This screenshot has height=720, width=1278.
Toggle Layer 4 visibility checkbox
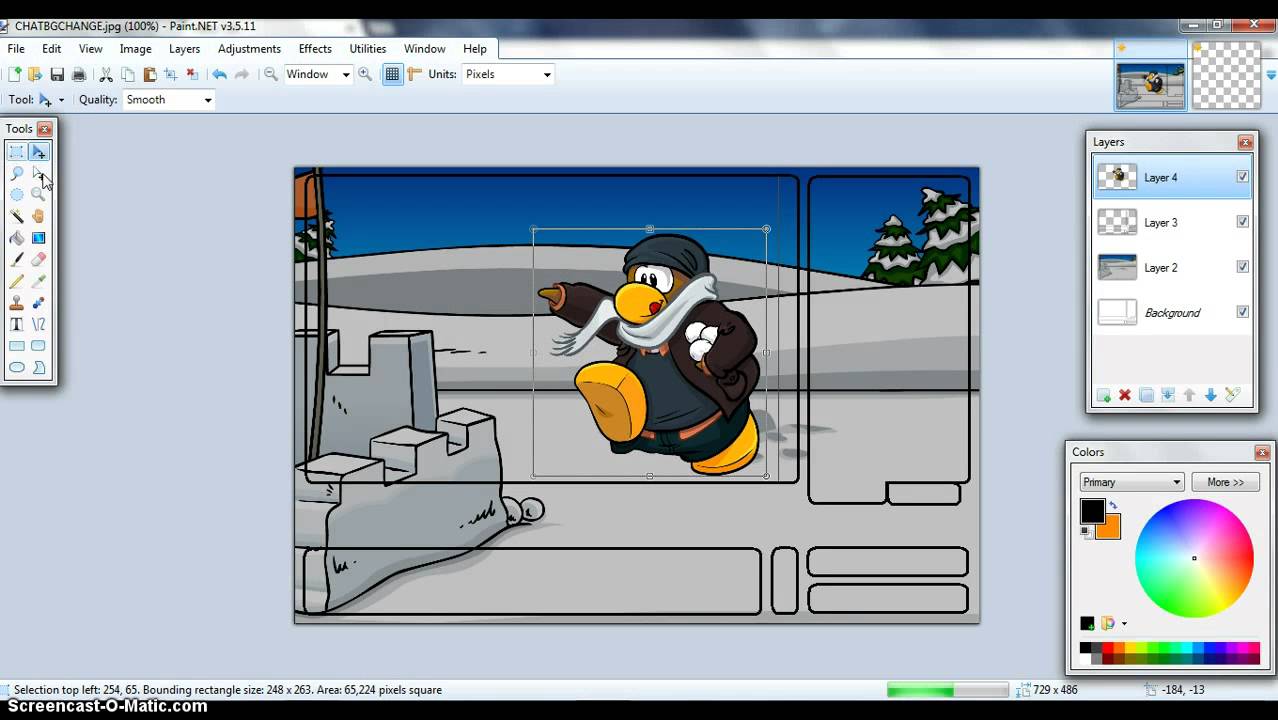(x=1242, y=176)
